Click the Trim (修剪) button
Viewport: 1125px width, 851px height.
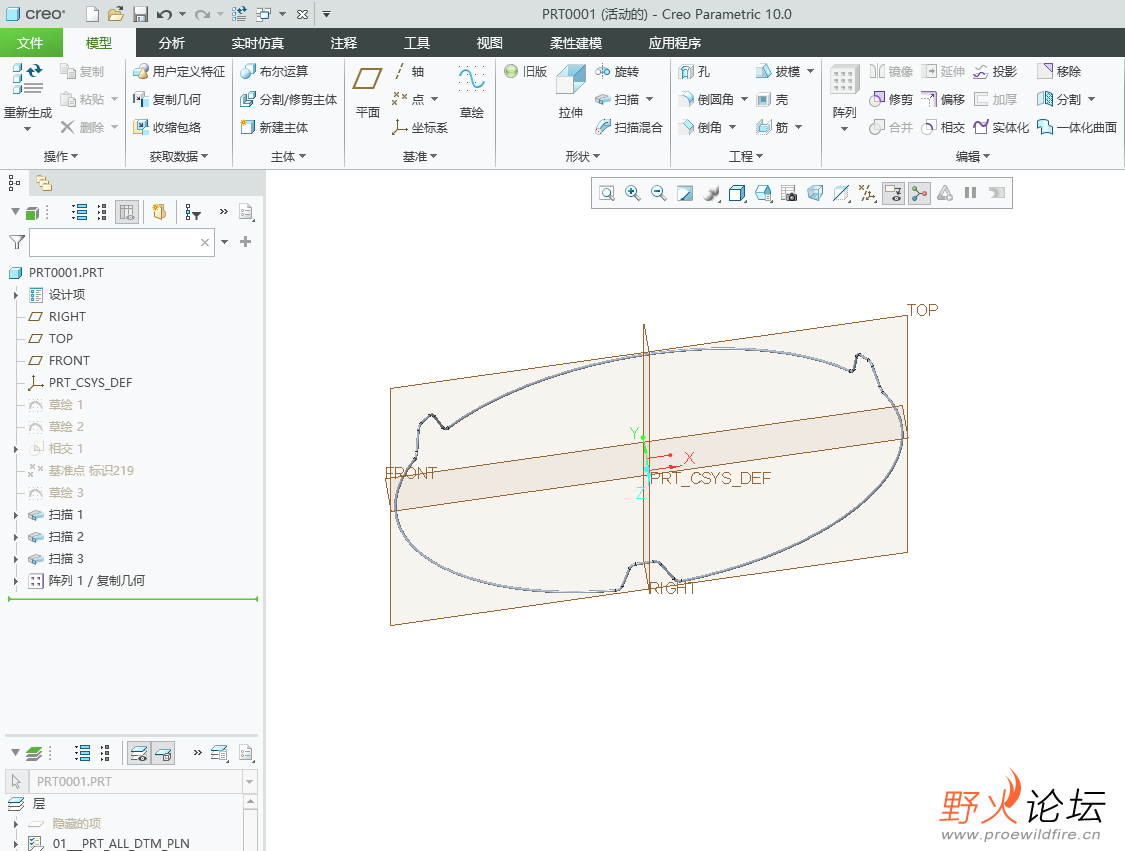(891, 99)
